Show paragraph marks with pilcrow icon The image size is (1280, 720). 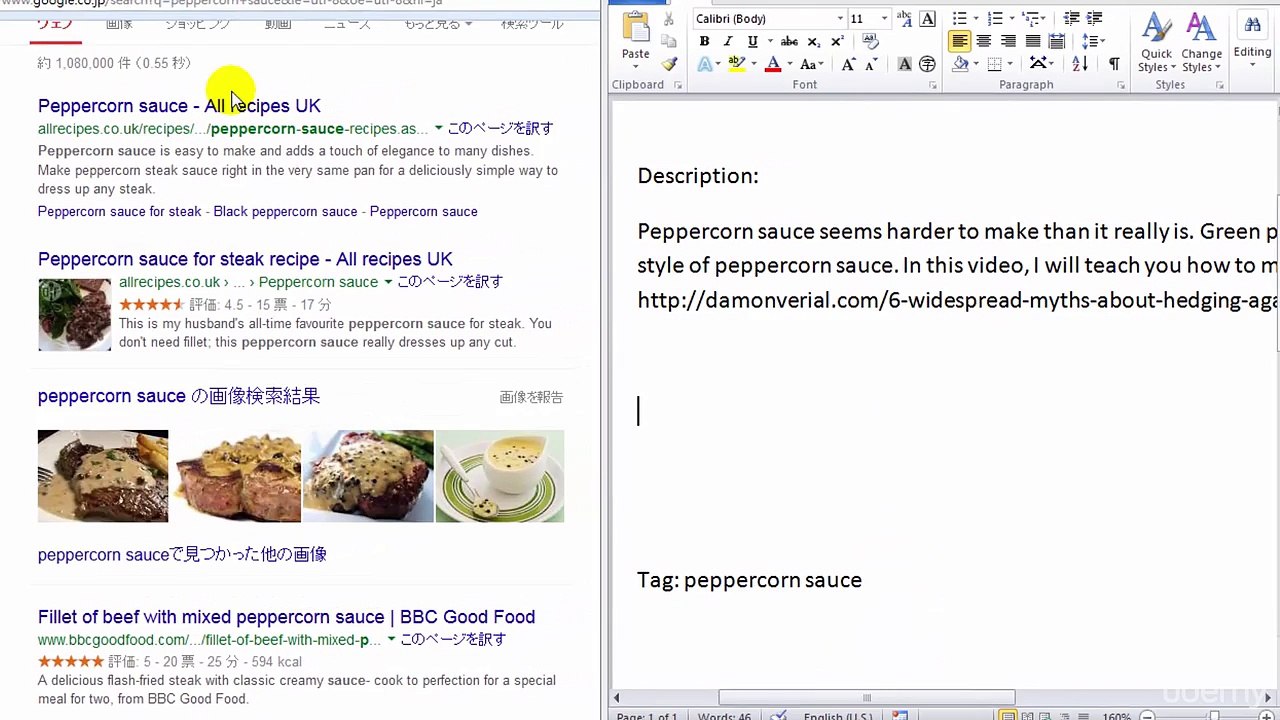(1114, 64)
